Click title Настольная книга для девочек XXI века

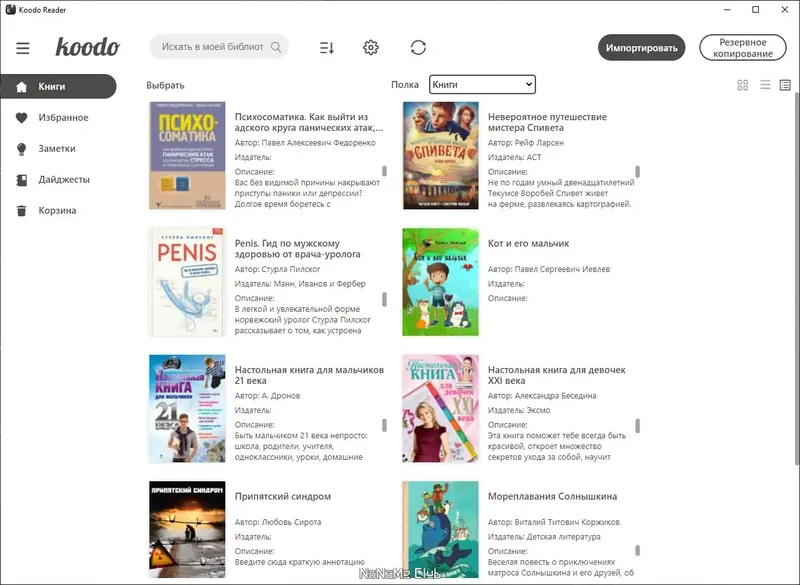557,375
